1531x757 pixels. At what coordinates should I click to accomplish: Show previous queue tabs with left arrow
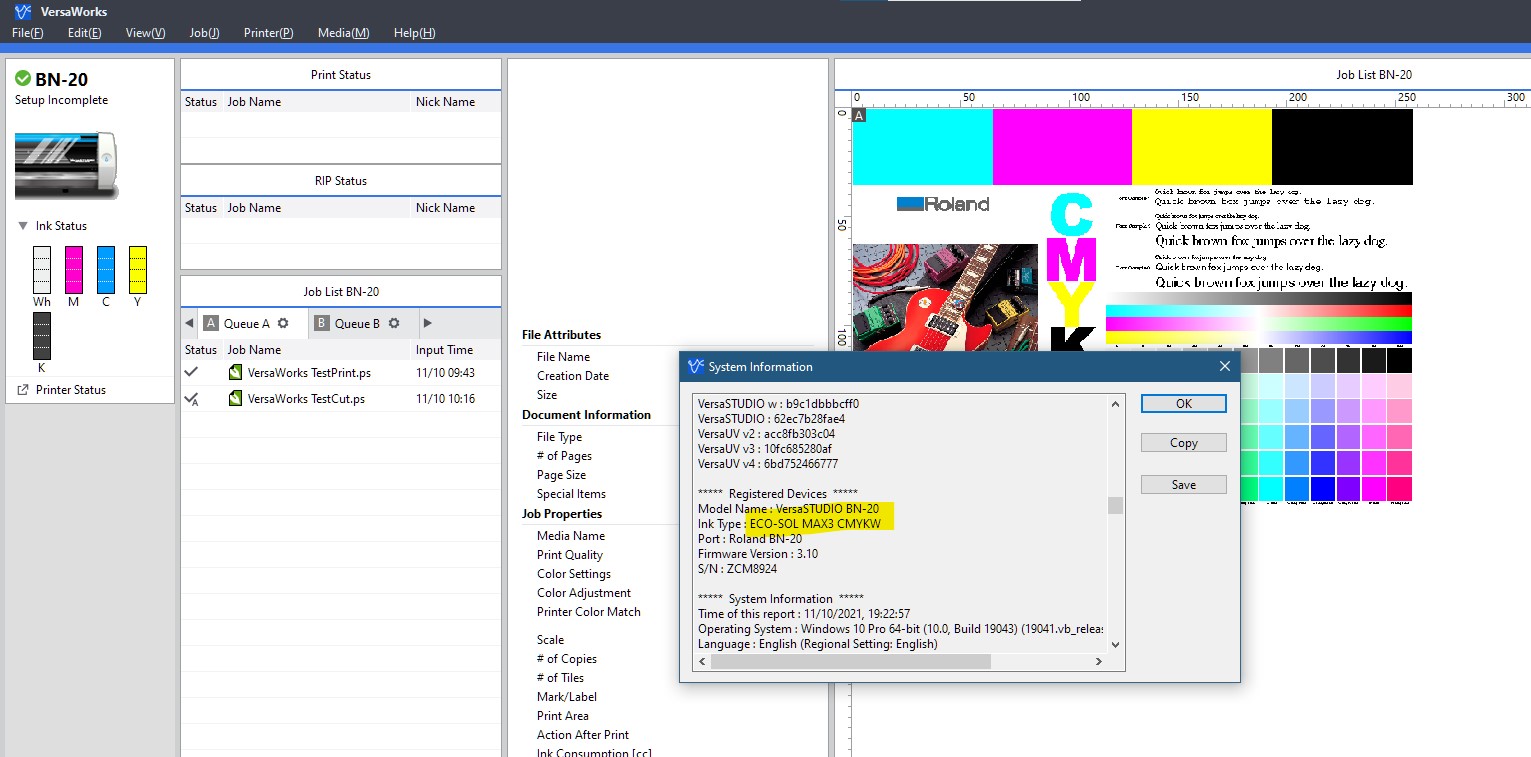[x=189, y=323]
